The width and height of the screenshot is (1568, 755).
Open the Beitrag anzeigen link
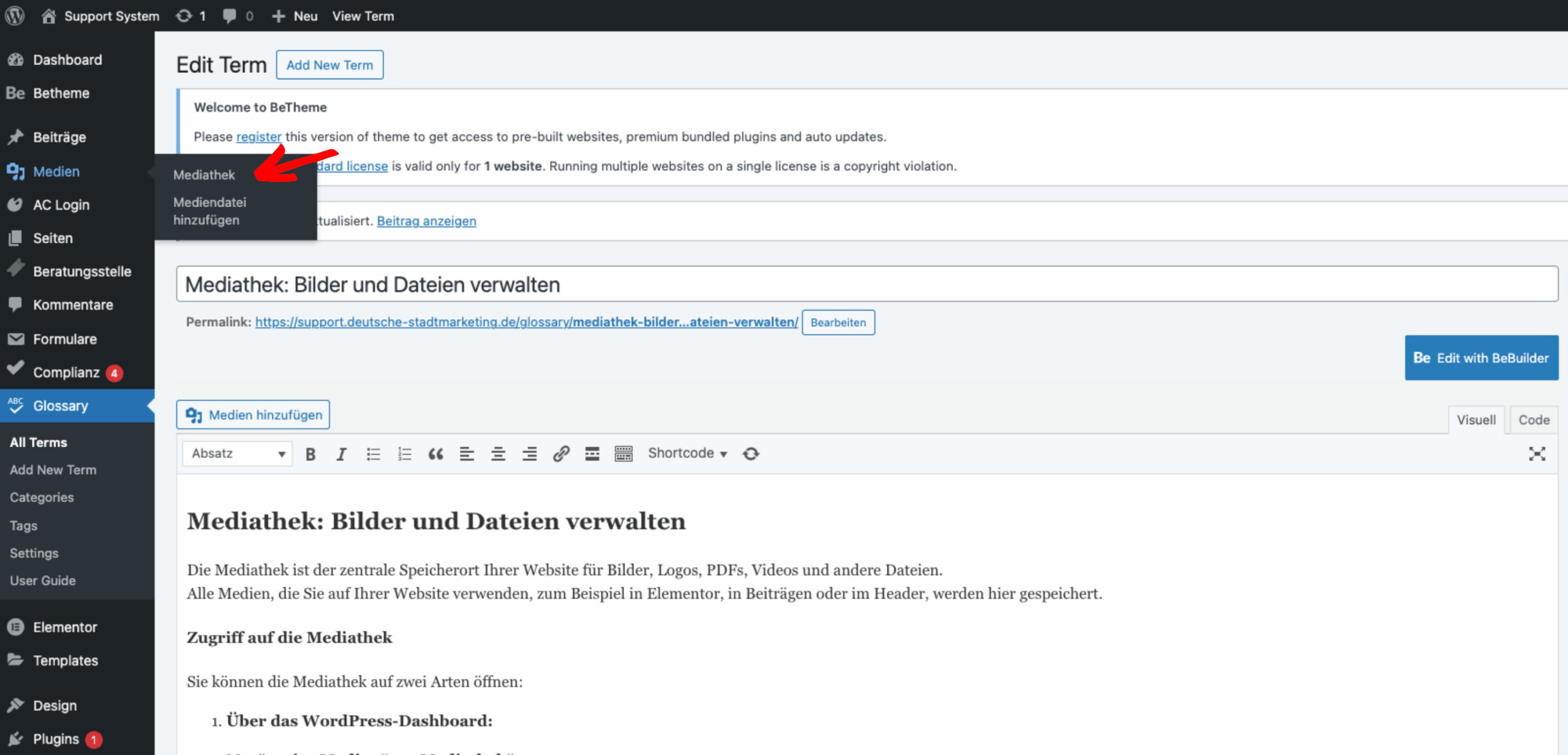[426, 221]
